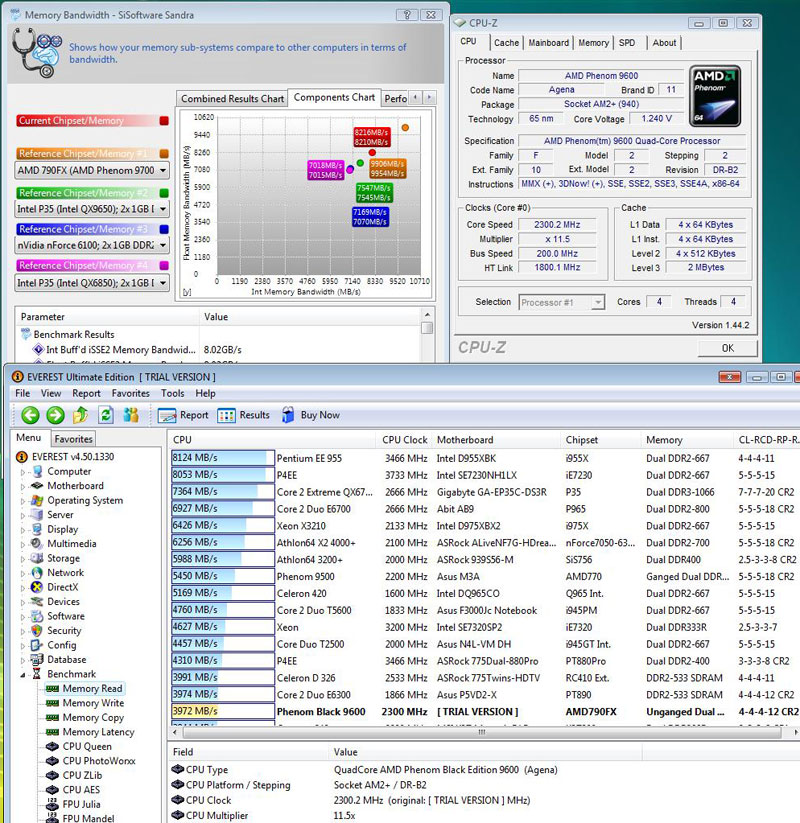Click the green Back arrow in EVEREST toolbar
The height and width of the screenshot is (823, 800).
pos(30,415)
